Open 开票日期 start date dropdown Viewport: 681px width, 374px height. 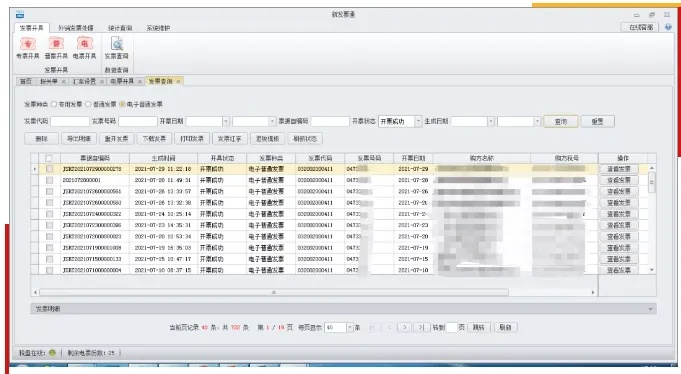[x=226, y=121]
